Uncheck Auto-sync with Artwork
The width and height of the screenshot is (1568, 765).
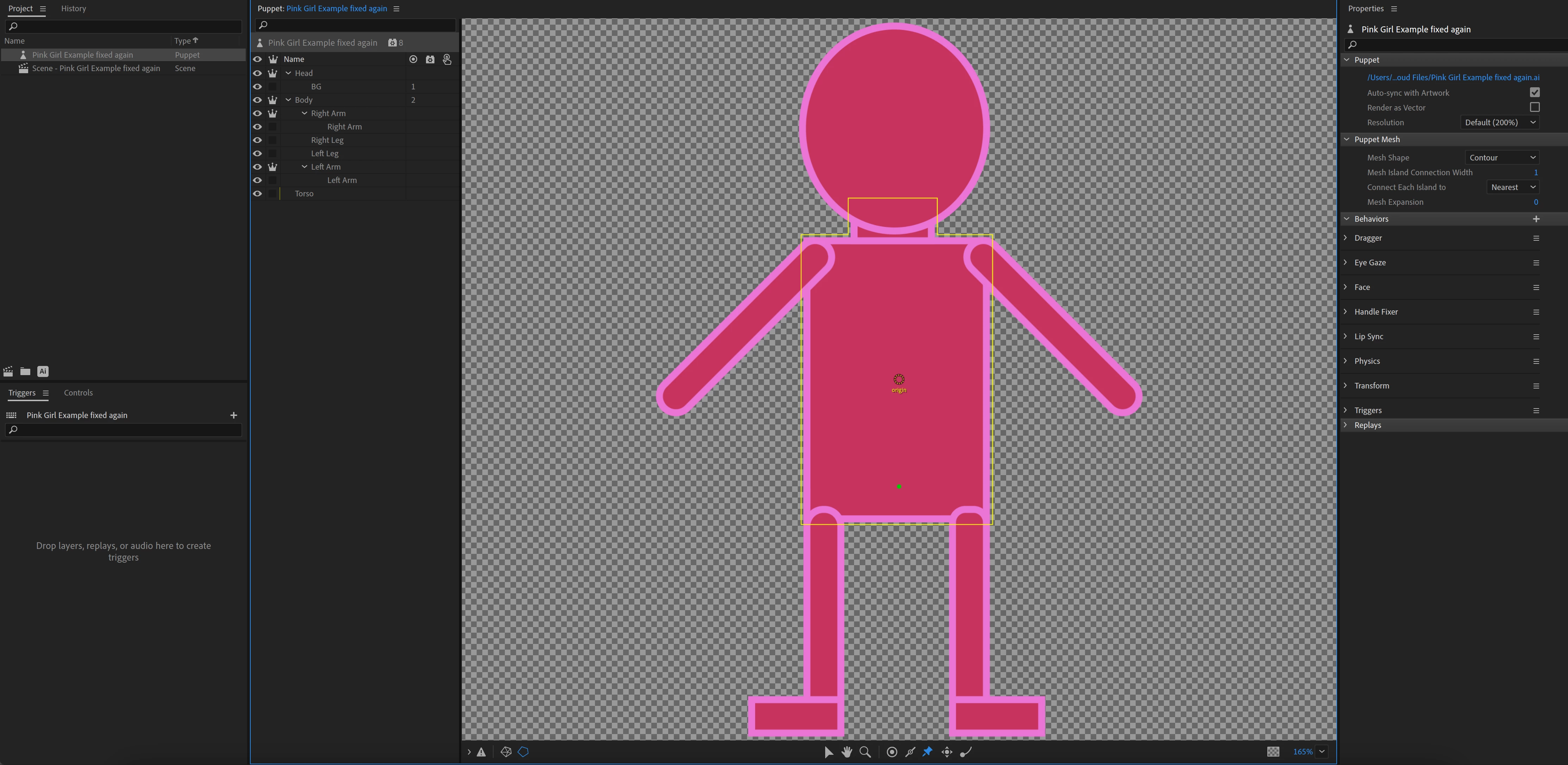tap(1535, 93)
